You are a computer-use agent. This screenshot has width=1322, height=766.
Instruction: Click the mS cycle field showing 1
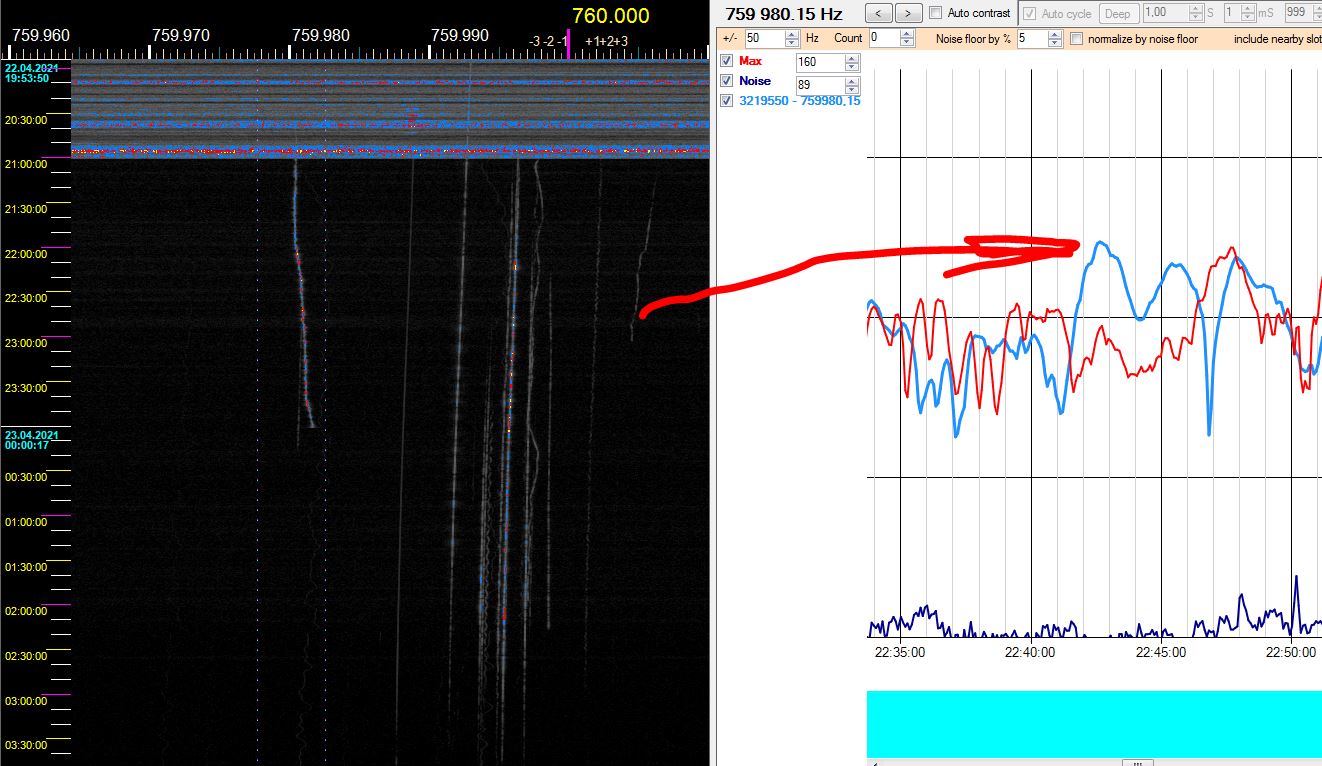pyautogui.click(x=1232, y=13)
